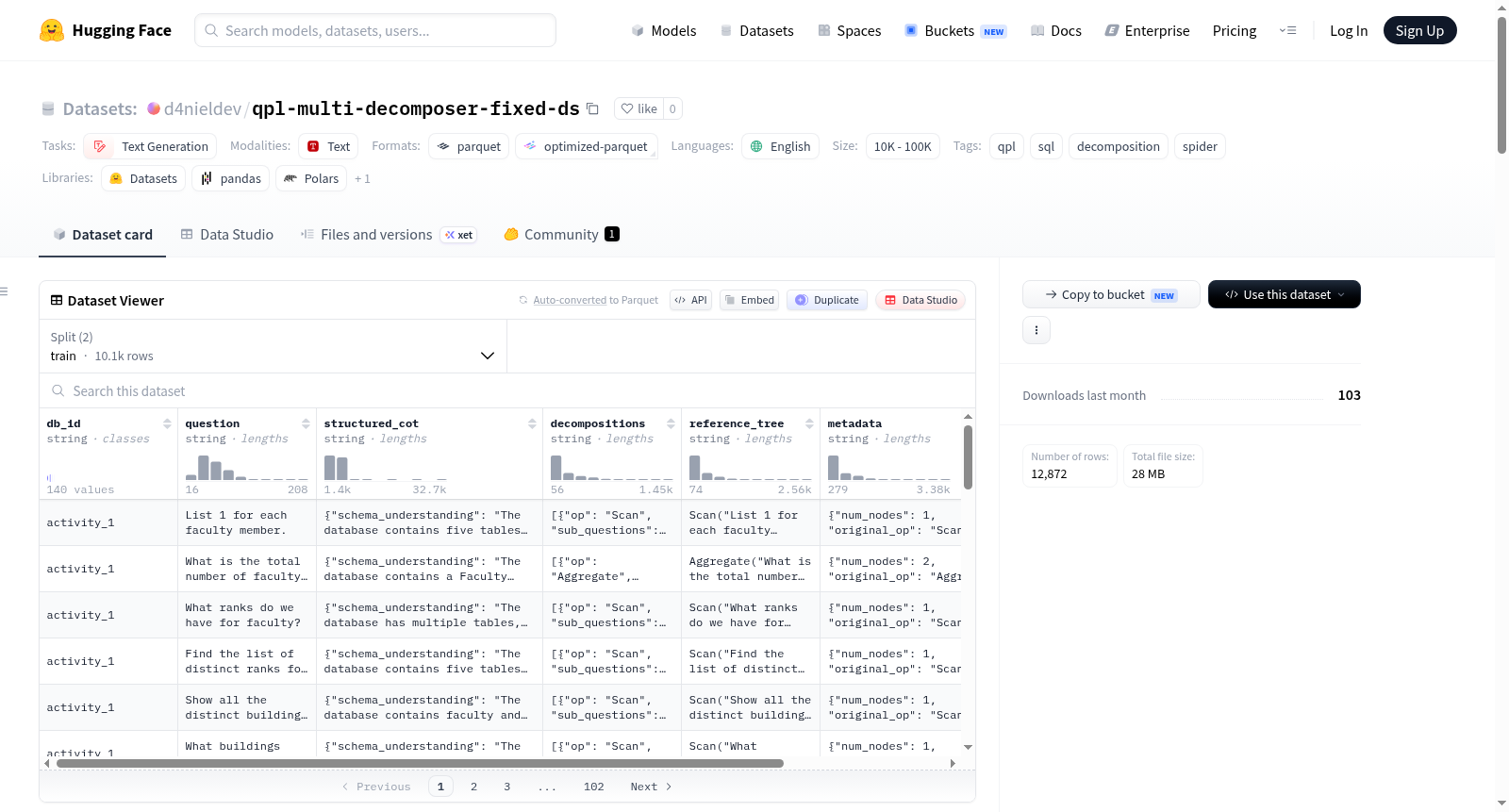This screenshot has height=812, width=1509.
Task: Like this dataset
Action: (x=638, y=108)
